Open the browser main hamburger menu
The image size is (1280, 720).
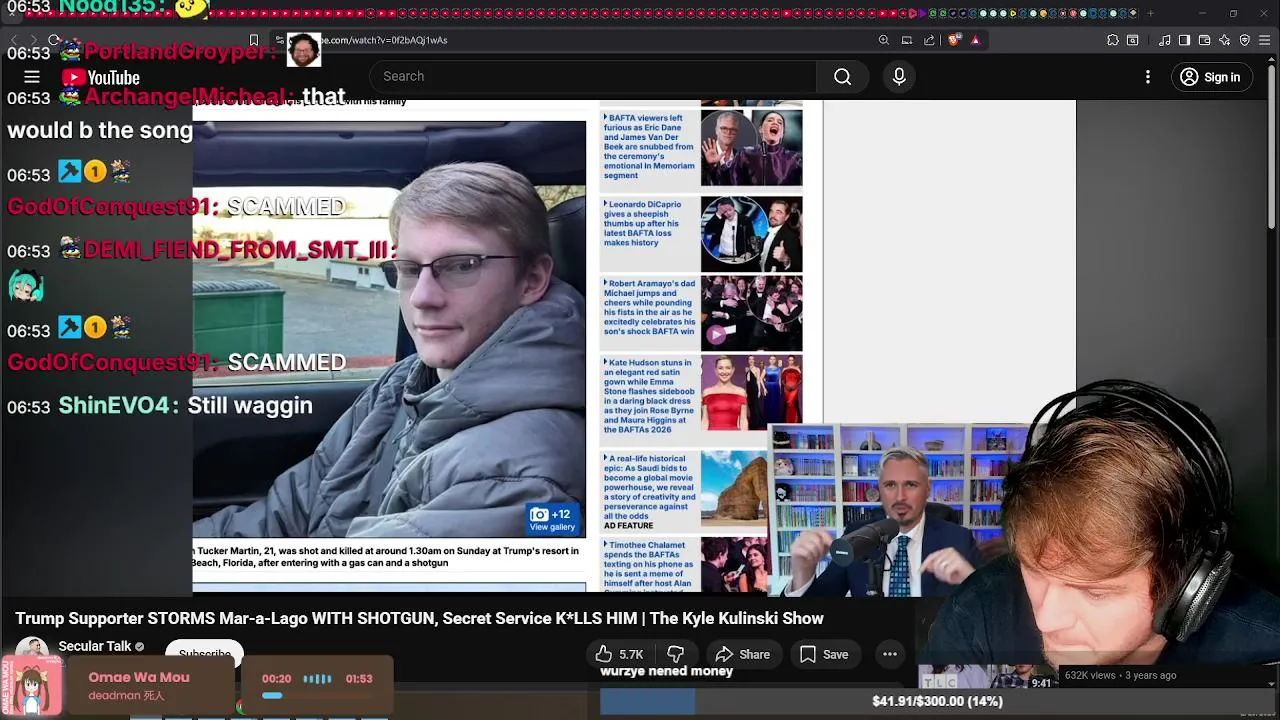click(1265, 40)
